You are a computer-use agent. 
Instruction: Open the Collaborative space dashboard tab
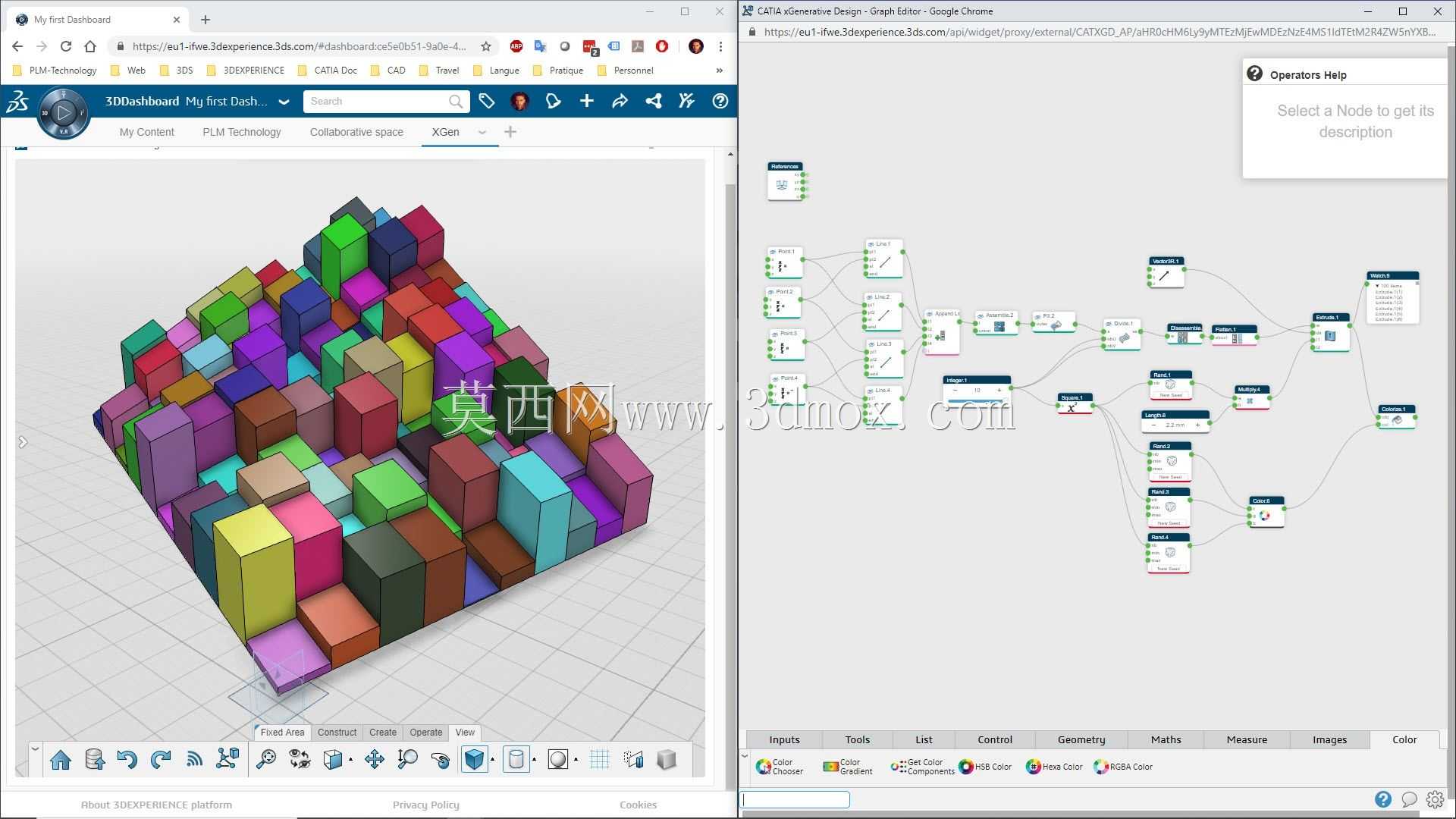coord(356,132)
